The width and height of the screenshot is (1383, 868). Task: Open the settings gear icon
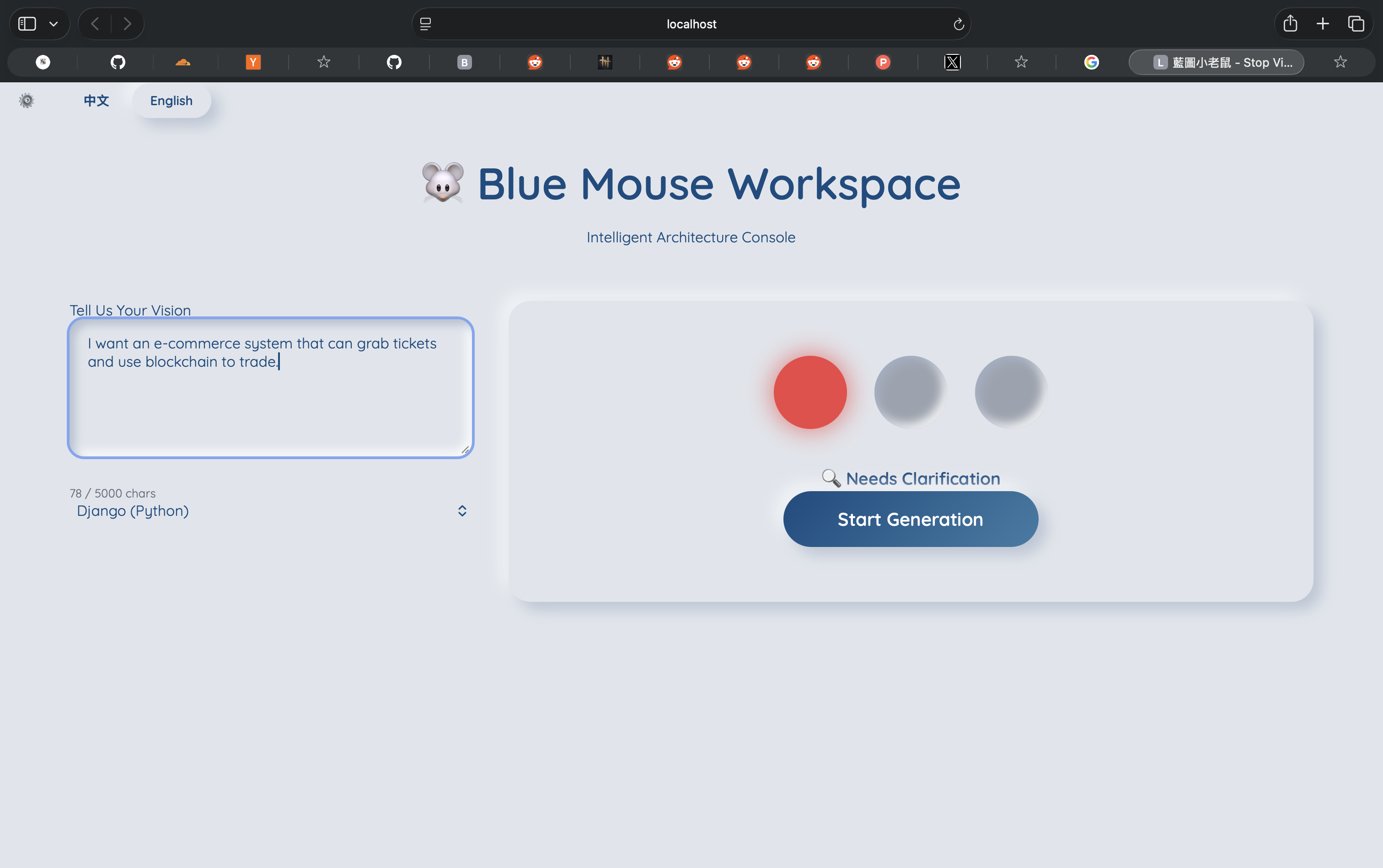click(x=27, y=101)
